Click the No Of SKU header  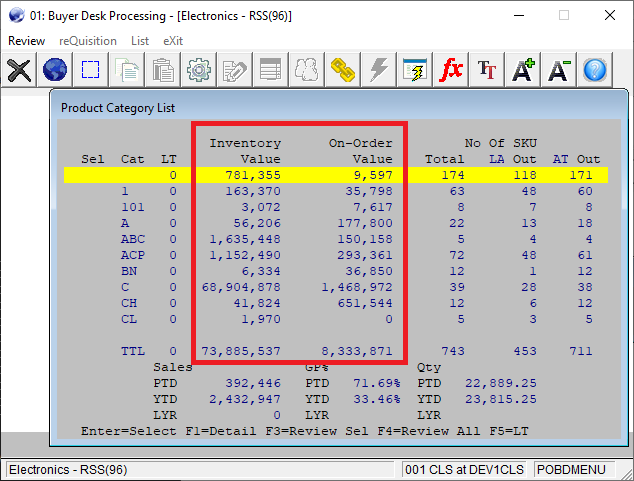click(501, 143)
